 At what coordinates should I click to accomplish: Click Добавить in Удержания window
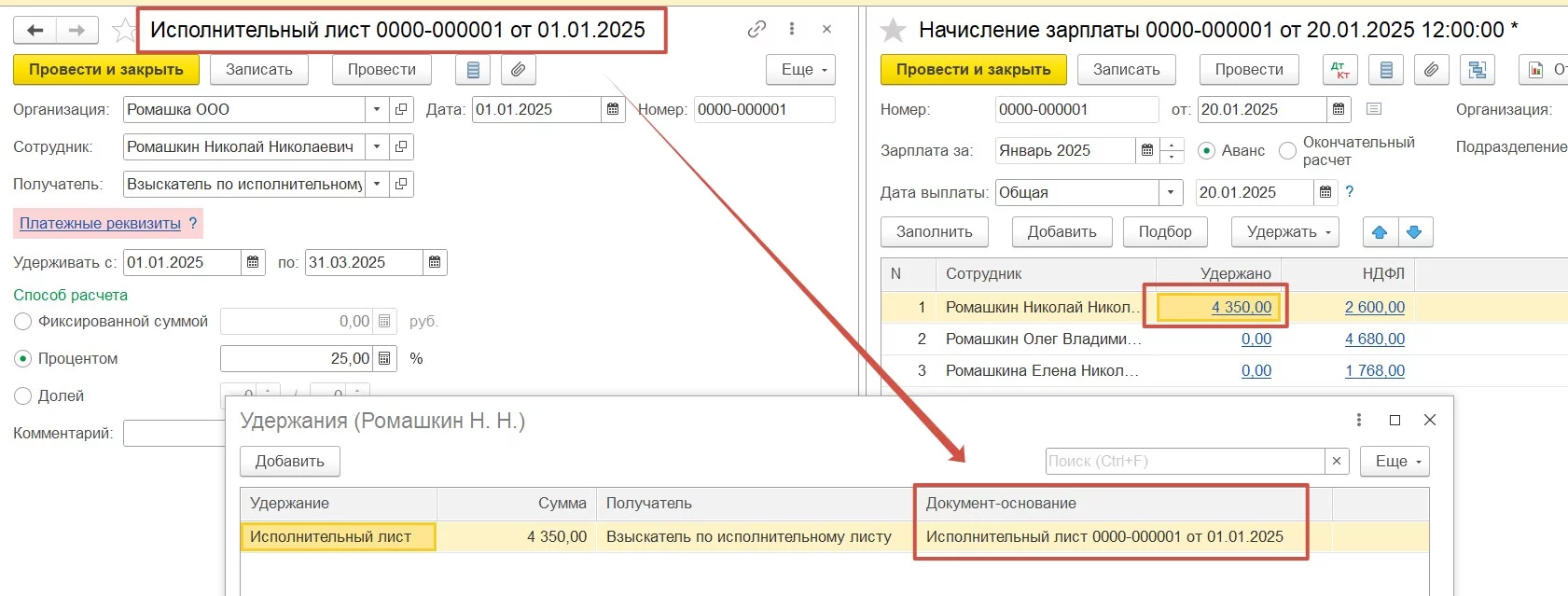tap(290, 461)
